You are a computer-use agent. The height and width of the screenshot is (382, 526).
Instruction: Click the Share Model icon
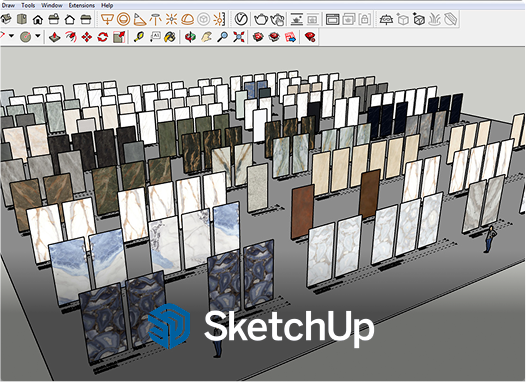[x=274, y=37]
